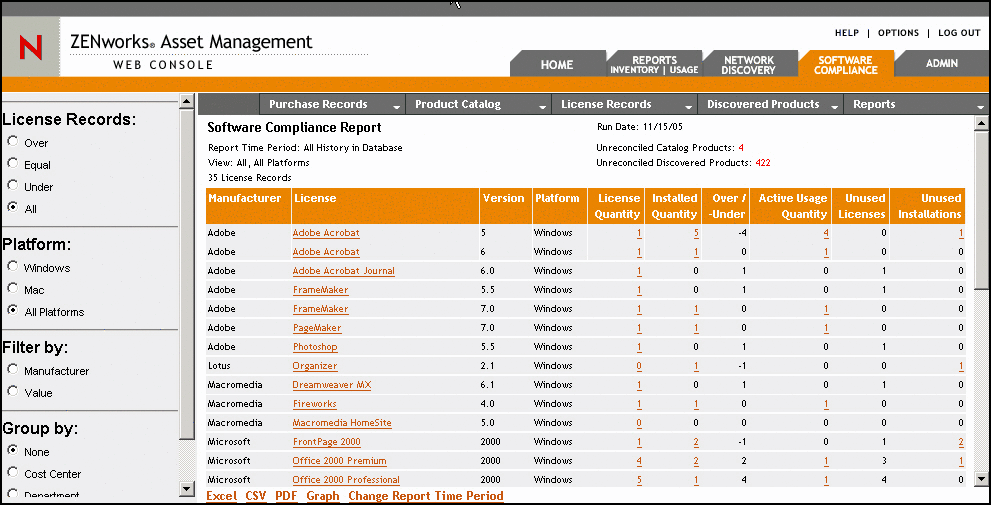
Task: Open the License Records dropdown menu
Action: pyautogui.click(x=625, y=104)
